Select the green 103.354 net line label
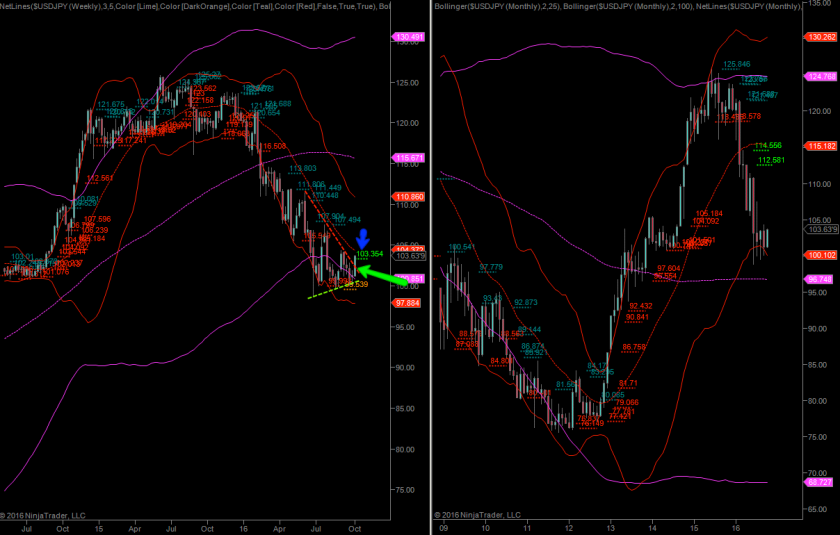 369,254
